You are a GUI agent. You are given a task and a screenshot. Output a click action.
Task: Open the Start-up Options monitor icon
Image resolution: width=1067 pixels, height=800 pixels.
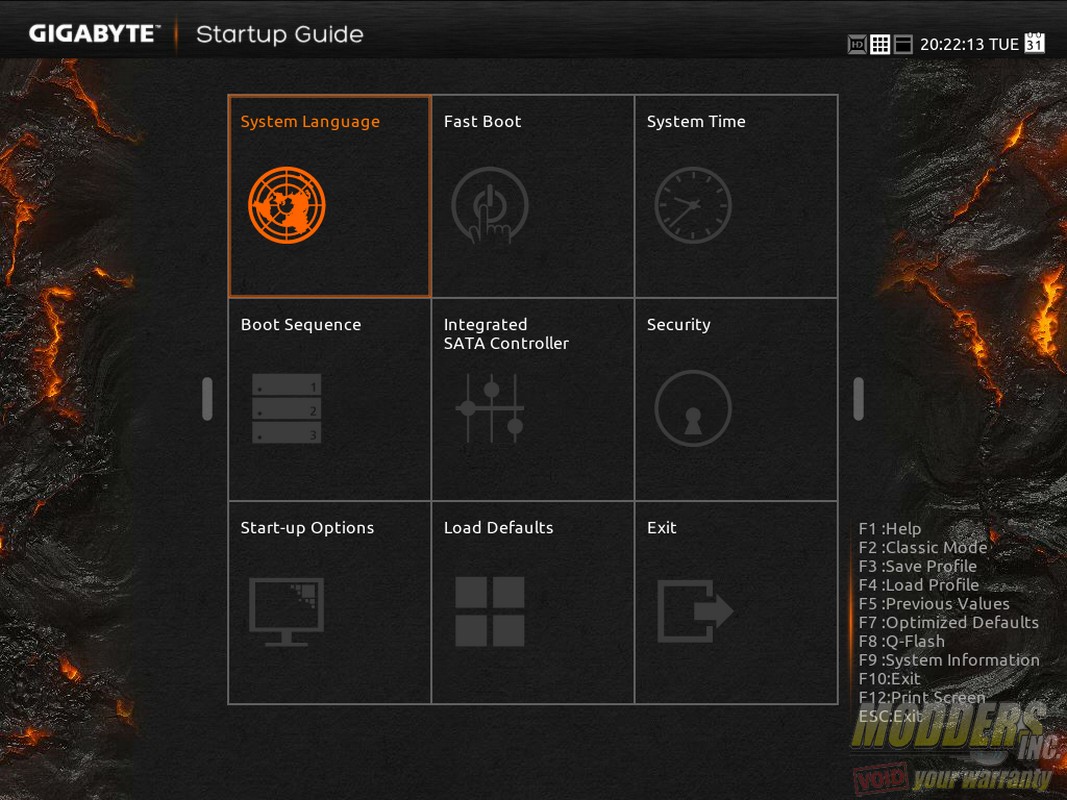pos(286,612)
